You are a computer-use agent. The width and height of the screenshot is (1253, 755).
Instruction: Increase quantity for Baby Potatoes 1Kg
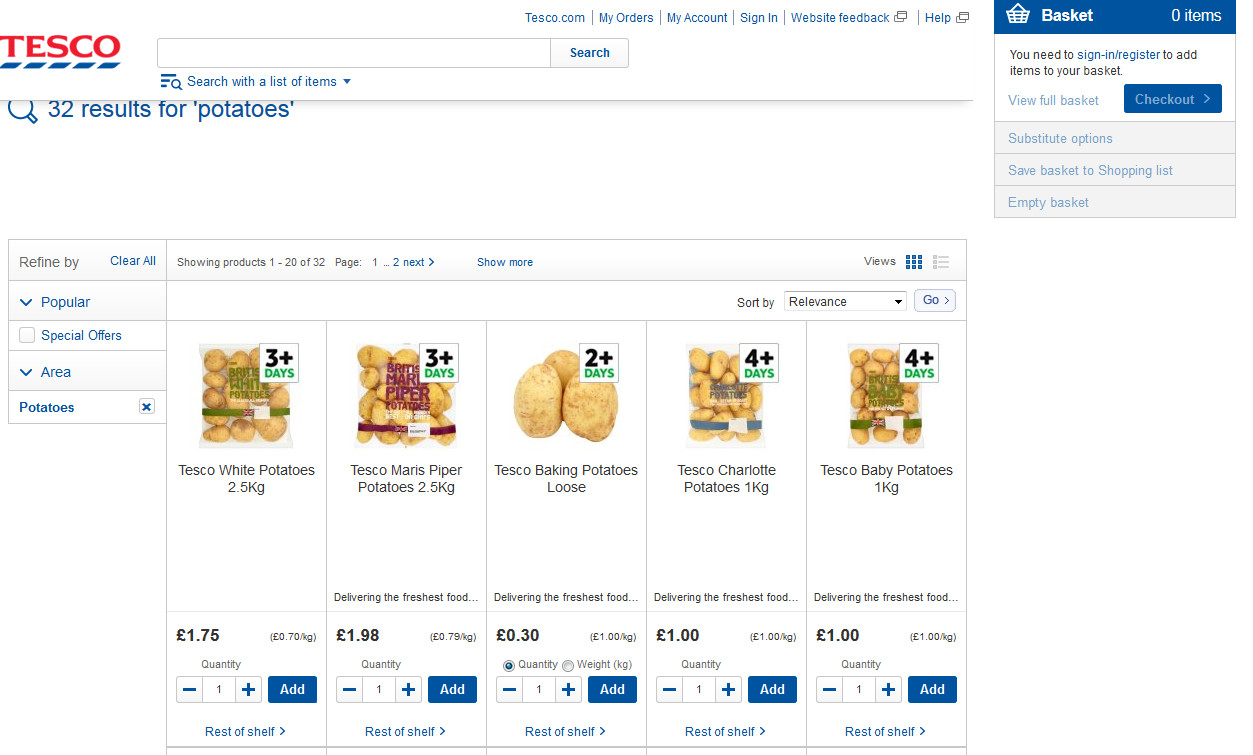889,689
